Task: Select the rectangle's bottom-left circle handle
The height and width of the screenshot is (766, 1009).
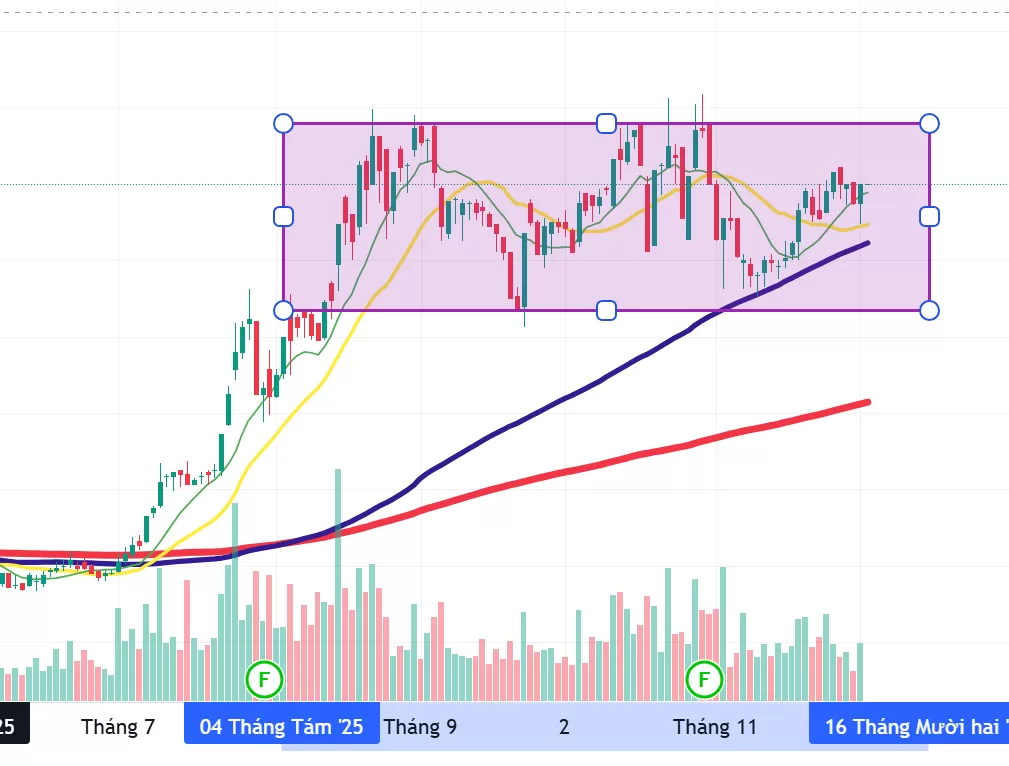Action: coord(283,310)
